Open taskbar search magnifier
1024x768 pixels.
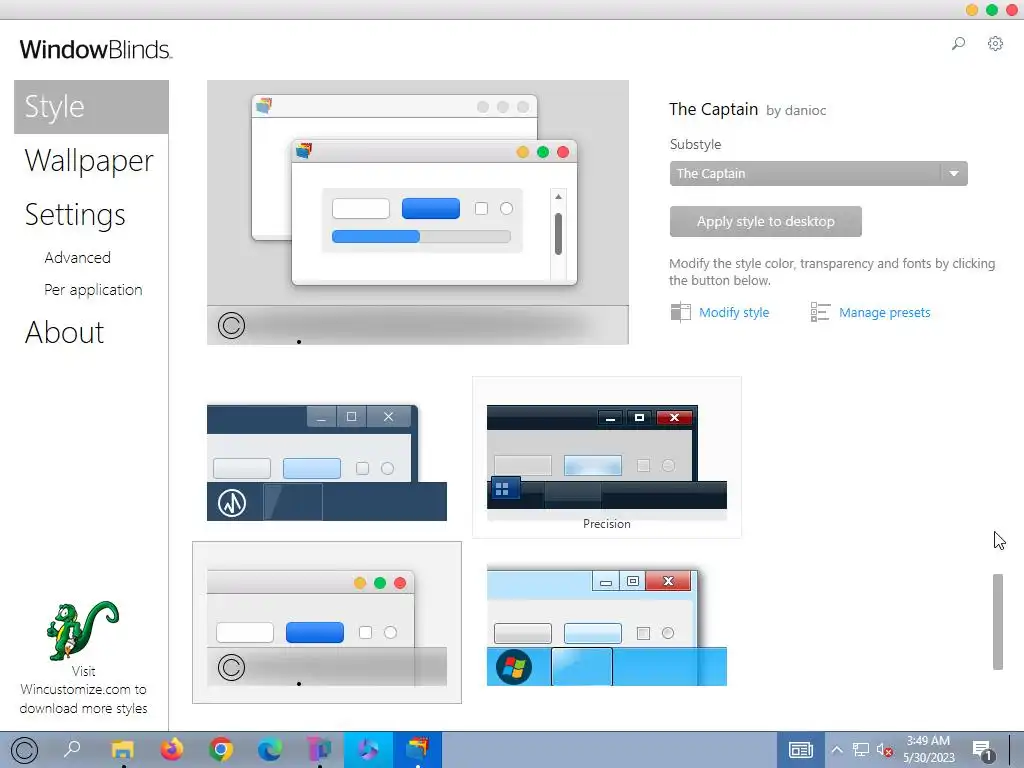coord(72,748)
